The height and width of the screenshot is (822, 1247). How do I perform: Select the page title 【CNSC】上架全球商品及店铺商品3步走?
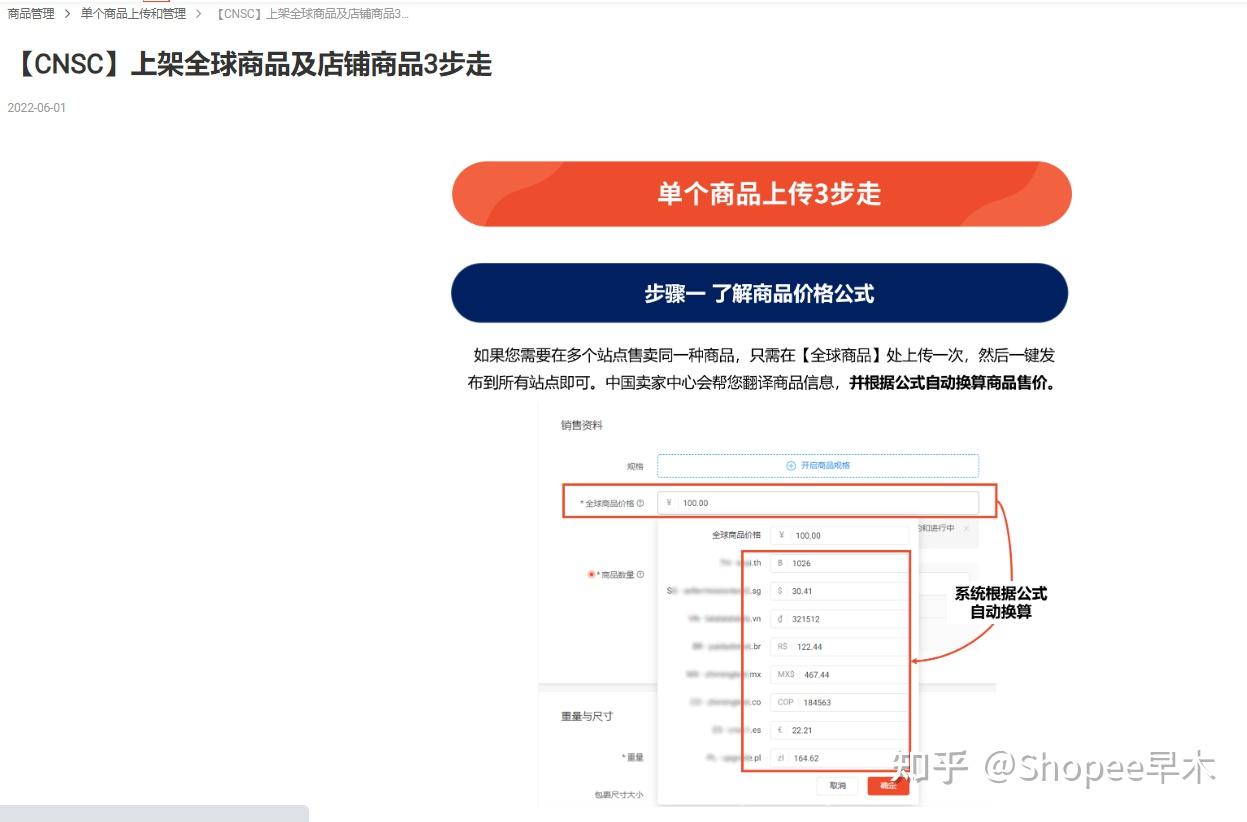pyautogui.click(x=249, y=65)
